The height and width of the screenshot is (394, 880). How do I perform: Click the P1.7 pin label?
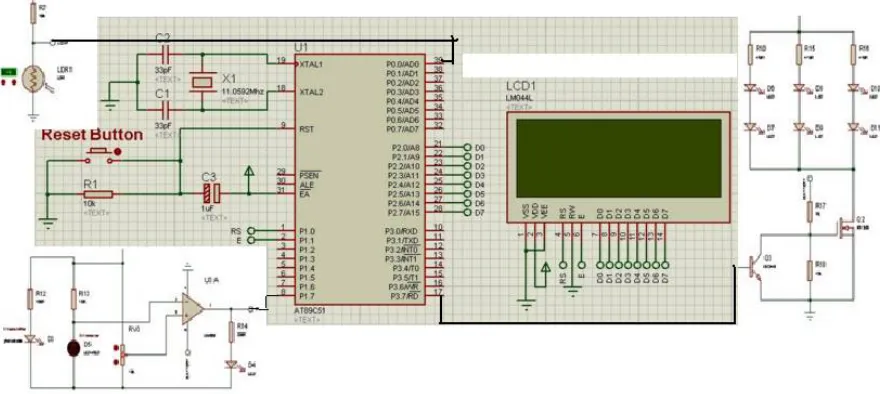tap(308, 296)
